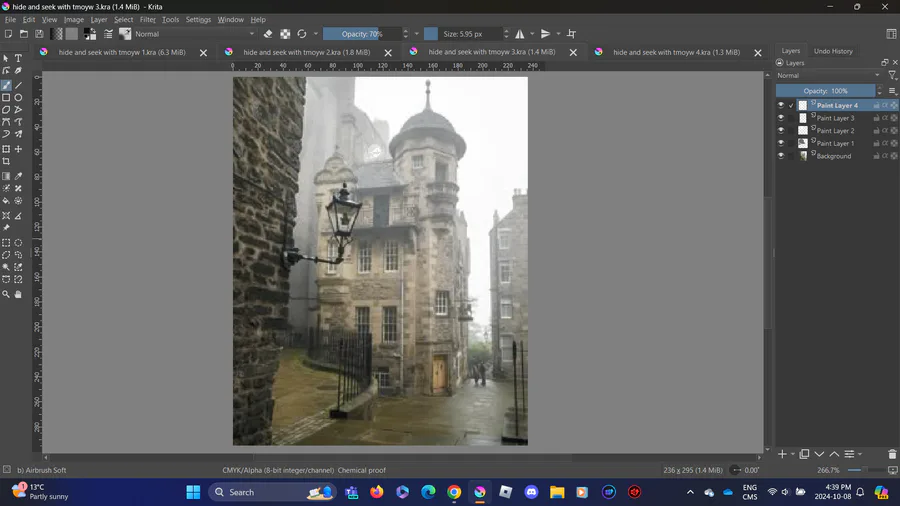Open the Filter menu
This screenshot has height=506, width=900.
tap(148, 19)
